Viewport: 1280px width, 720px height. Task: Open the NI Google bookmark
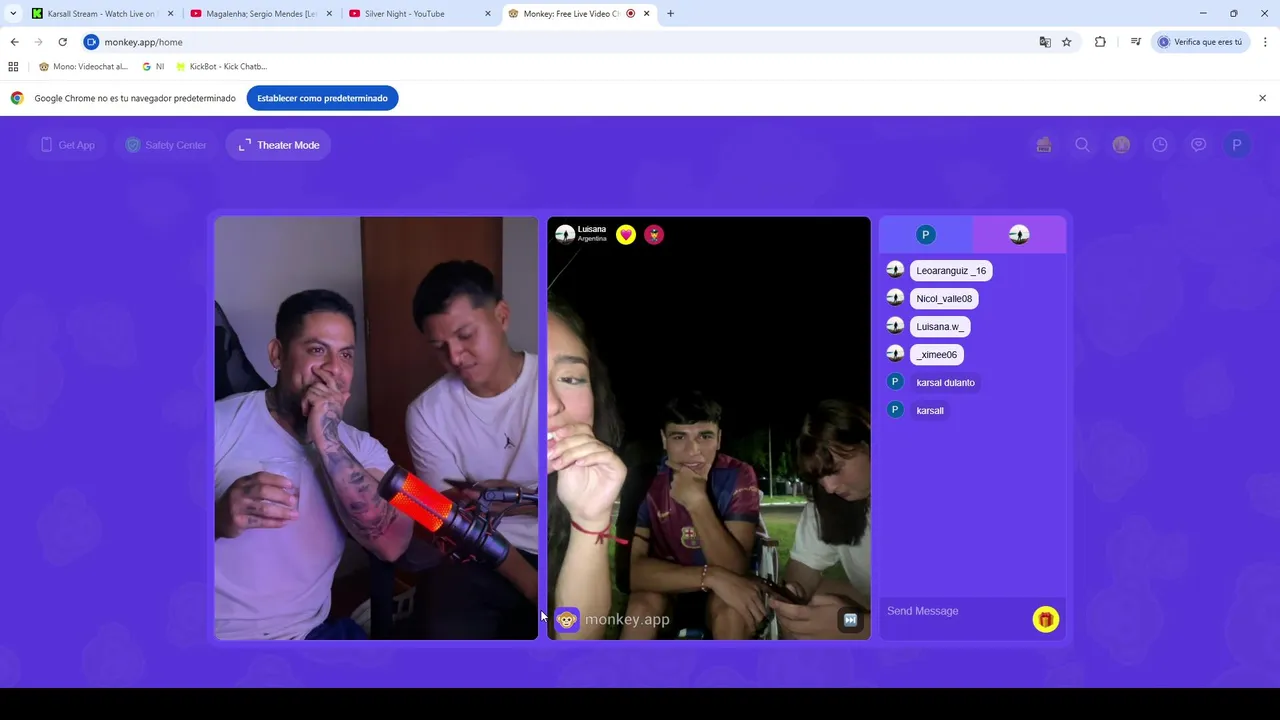[153, 67]
